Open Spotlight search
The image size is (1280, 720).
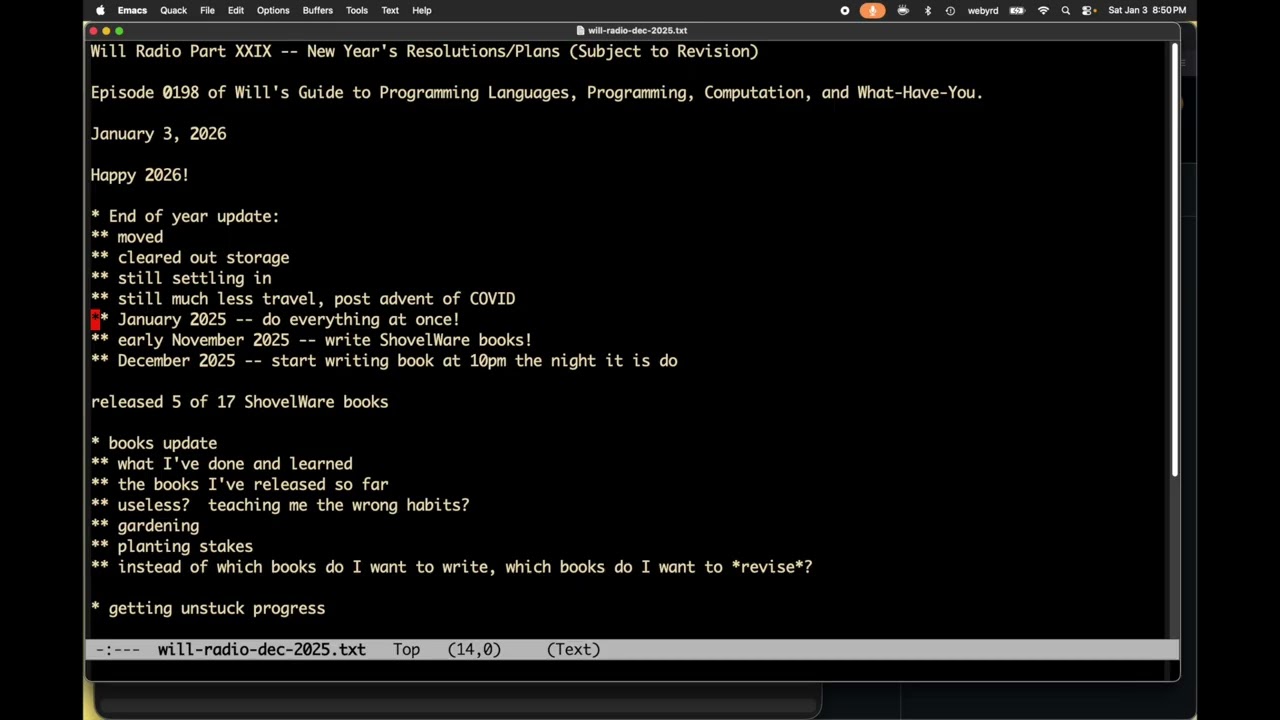click(x=1066, y=10)
